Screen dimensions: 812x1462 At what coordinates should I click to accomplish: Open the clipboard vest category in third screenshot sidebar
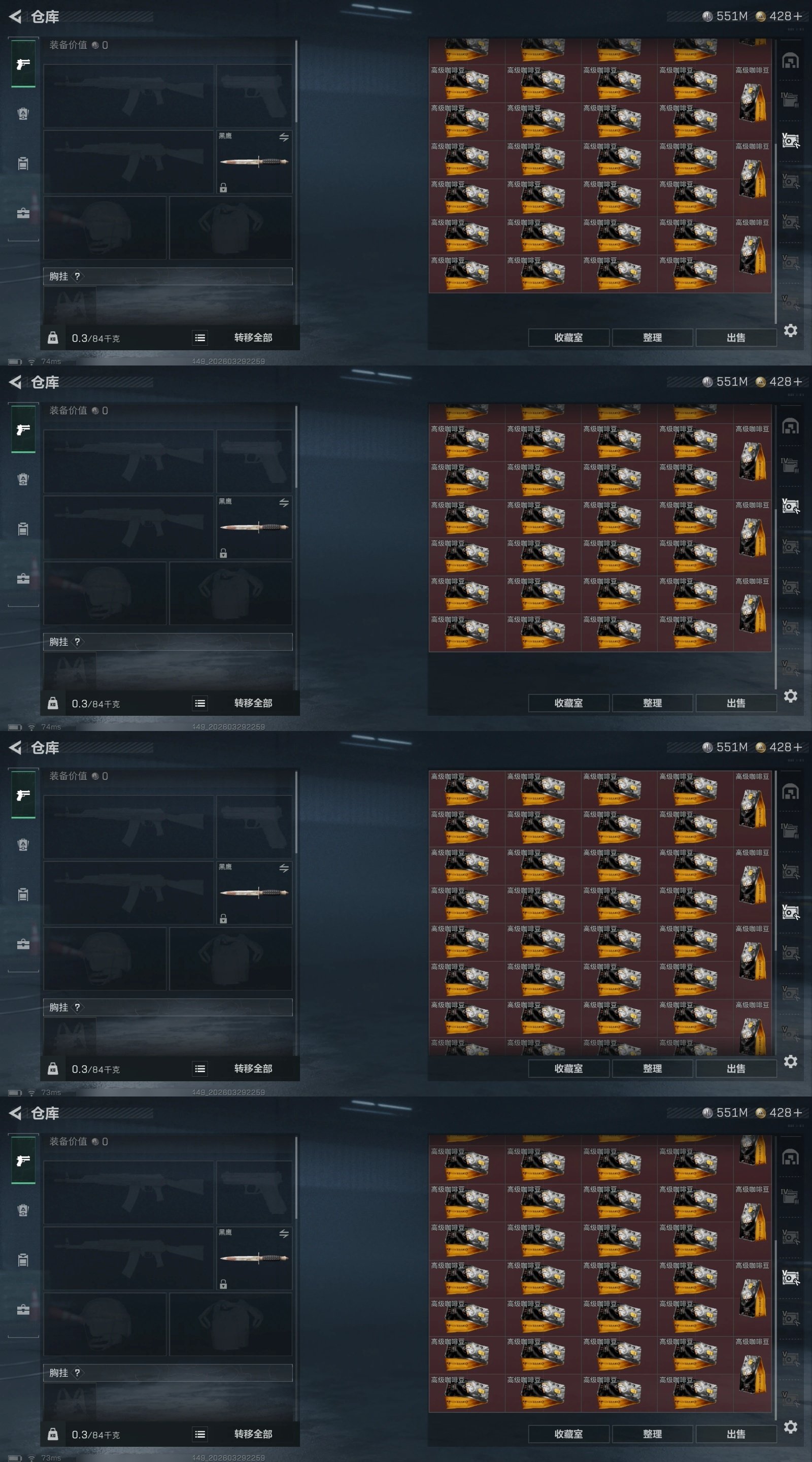23,894
